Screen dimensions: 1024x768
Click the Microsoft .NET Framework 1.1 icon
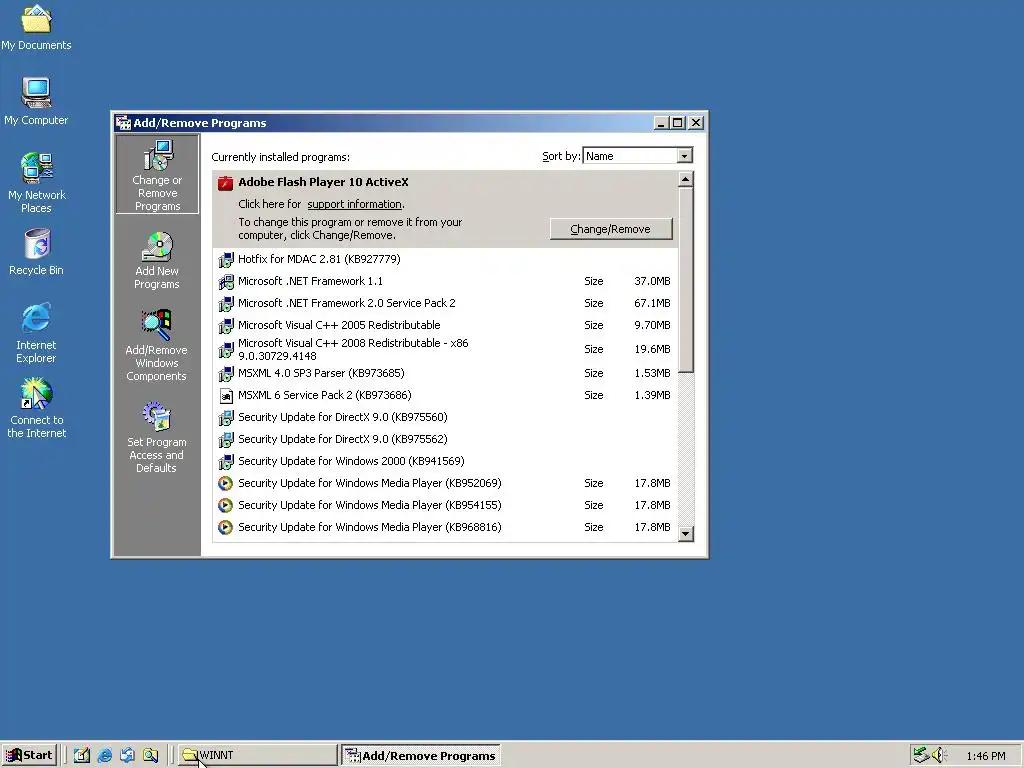225,281
